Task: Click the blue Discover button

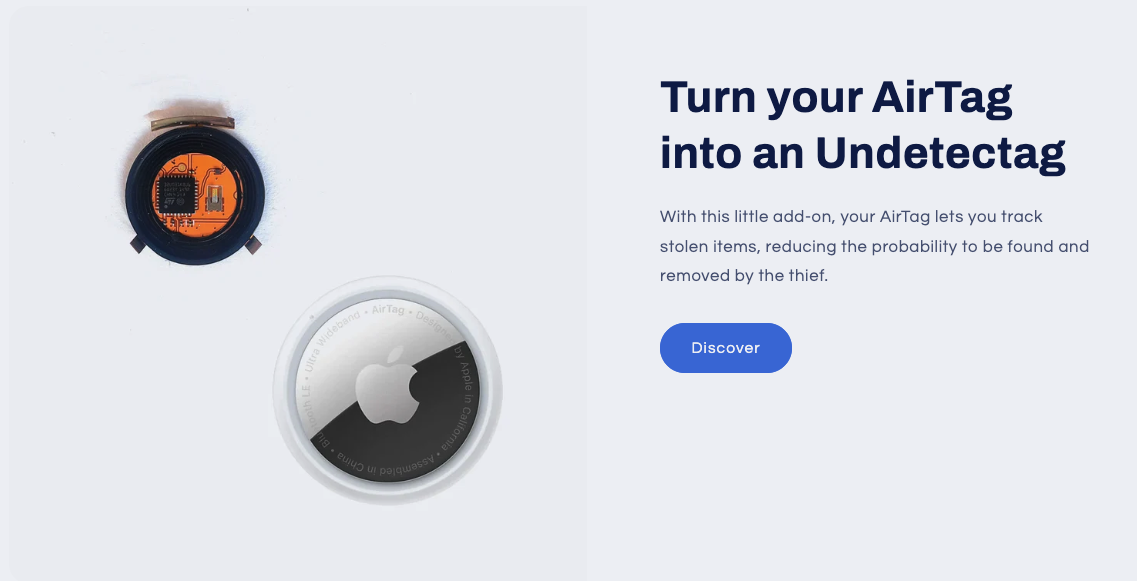Action: point(725,348)
